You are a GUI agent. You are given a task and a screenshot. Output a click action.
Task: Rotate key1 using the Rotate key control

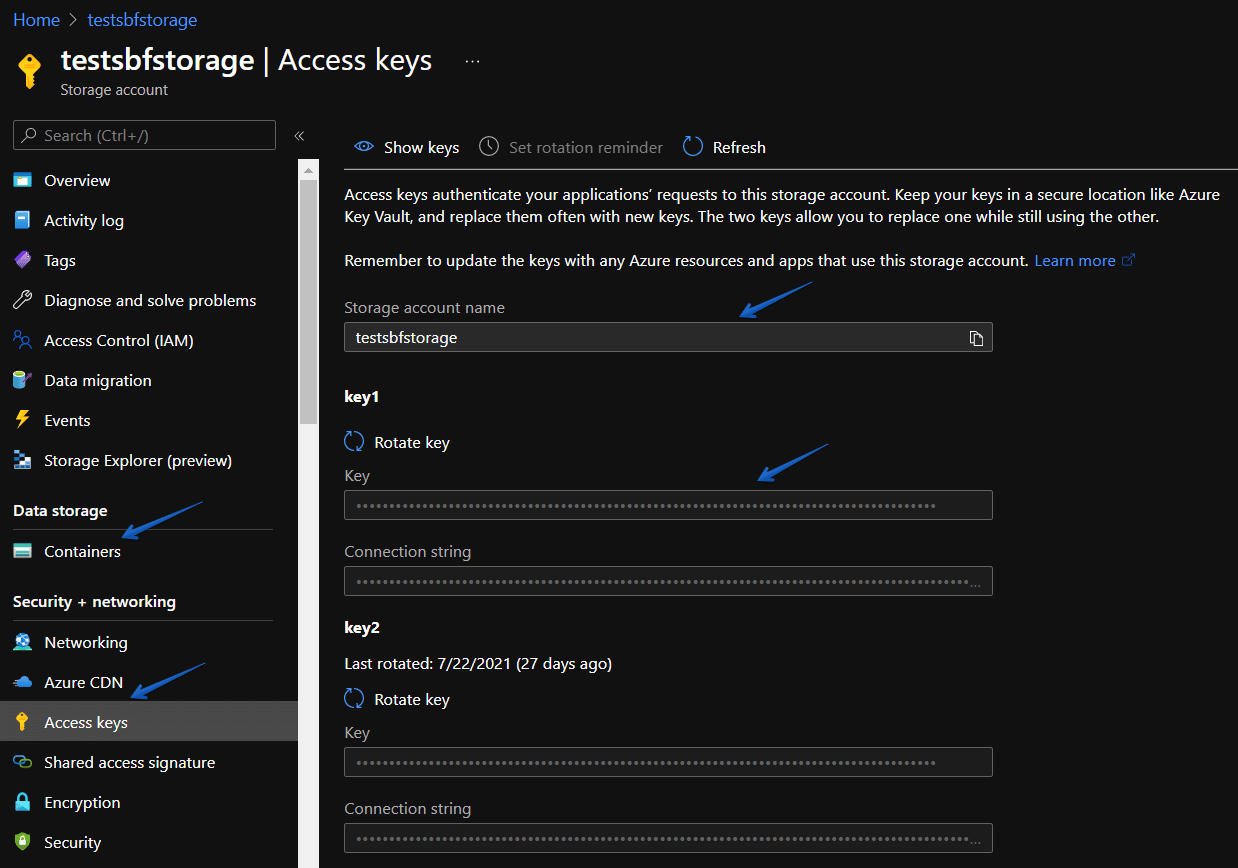click(x=397, y=442)
